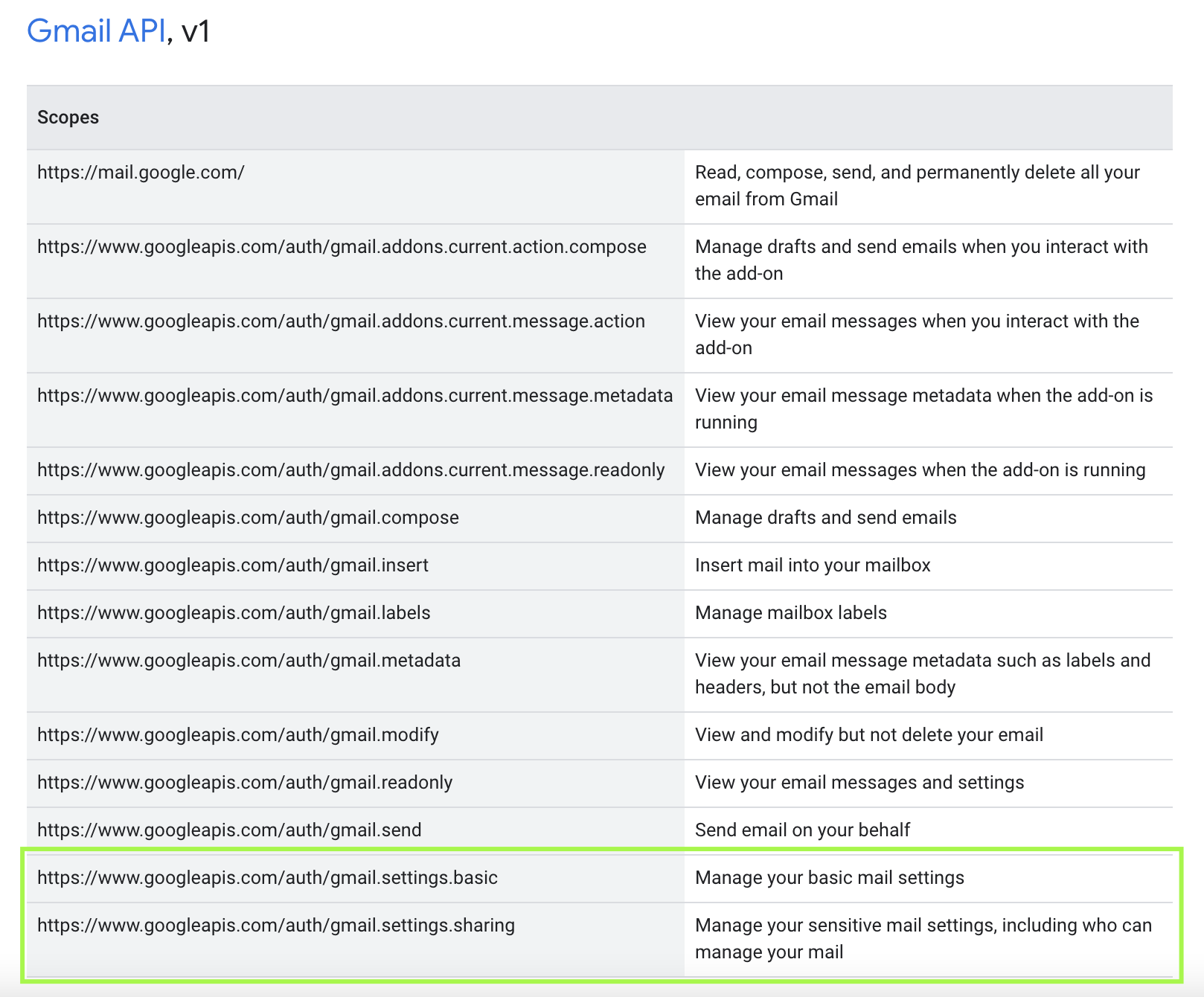
Task: Select the gmail.settings.sharing scope URL
Action: point(276,926)
